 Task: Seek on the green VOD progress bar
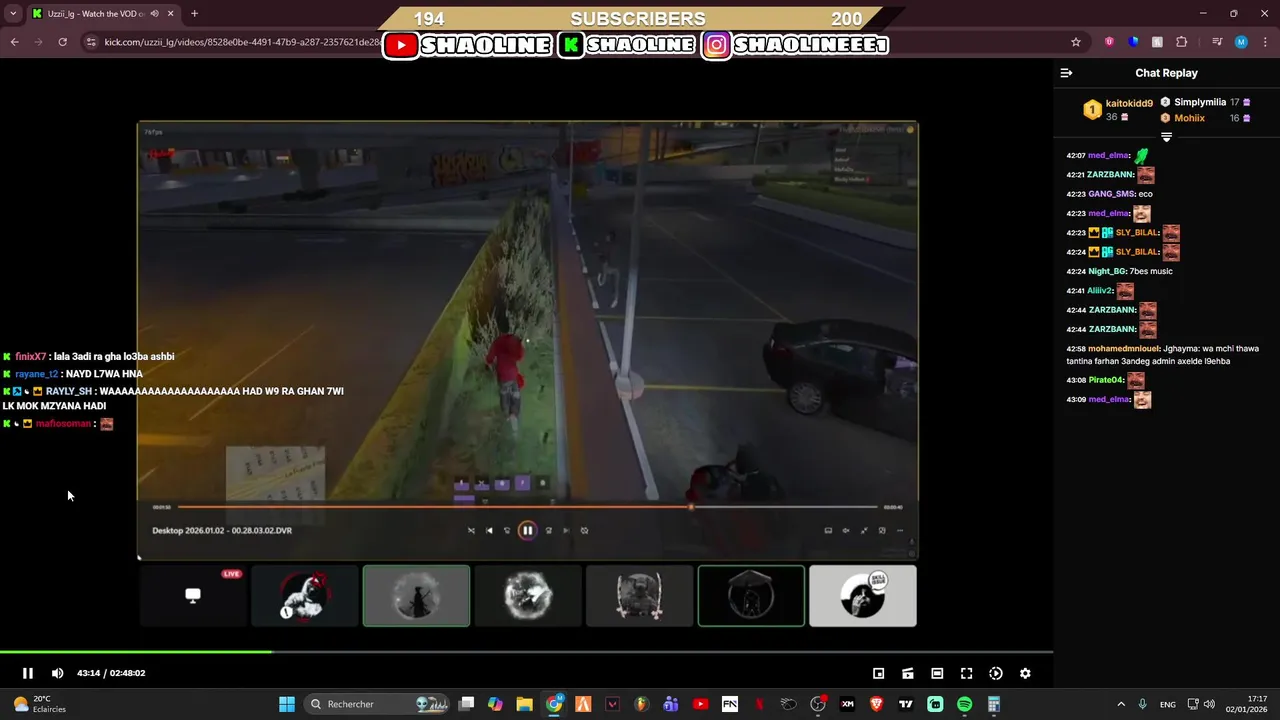526,652
